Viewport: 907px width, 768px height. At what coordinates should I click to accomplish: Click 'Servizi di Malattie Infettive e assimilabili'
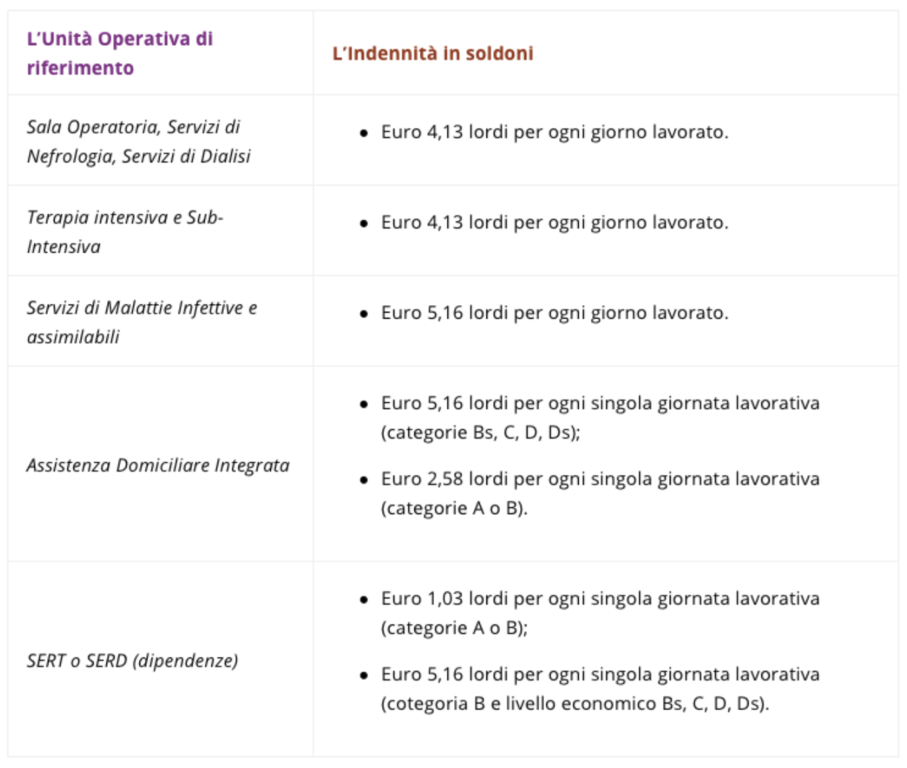click(x=142, y=322)
